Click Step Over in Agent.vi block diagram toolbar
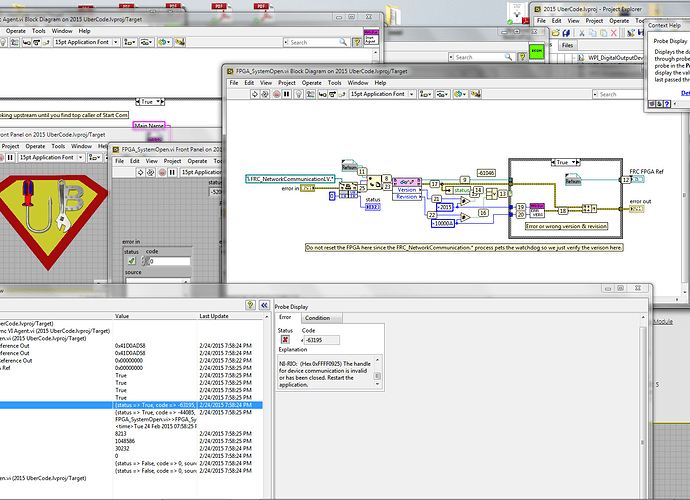This screenshot has height=500, width=690. coord(37,43)
